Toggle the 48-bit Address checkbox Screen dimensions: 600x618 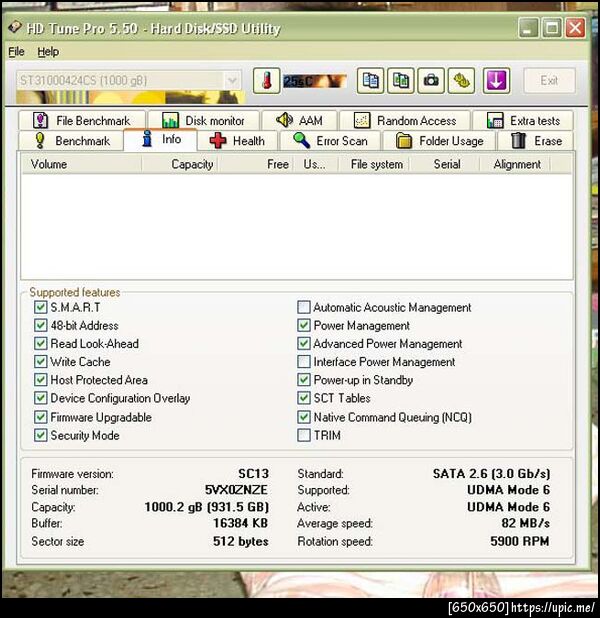tap(40, 325)
